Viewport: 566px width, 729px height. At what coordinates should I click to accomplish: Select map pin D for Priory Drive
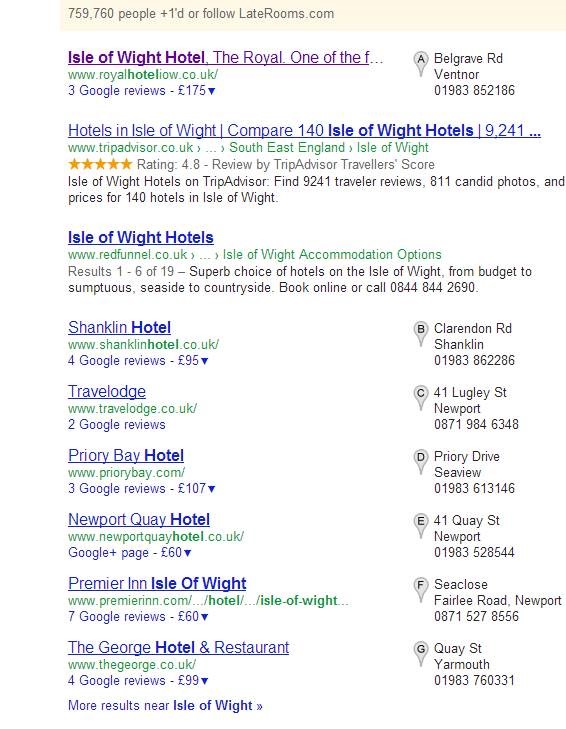tap(420, 462)
